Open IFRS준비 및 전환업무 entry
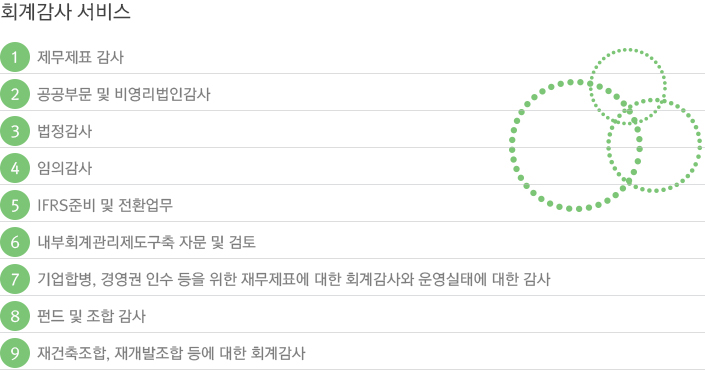The image size is (705, 380). [x=105, y=205]
